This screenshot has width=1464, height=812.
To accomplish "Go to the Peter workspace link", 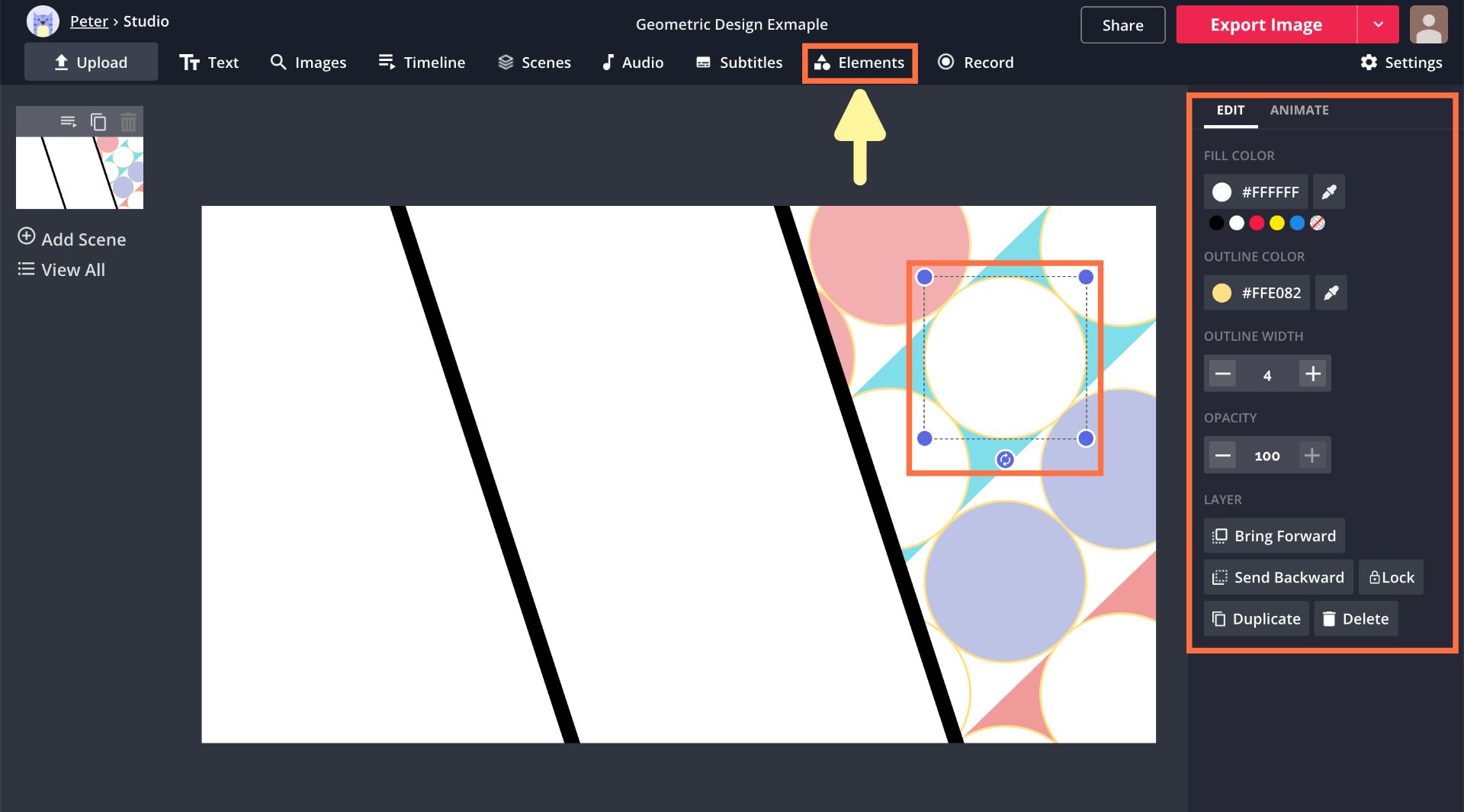I will 89,21.
